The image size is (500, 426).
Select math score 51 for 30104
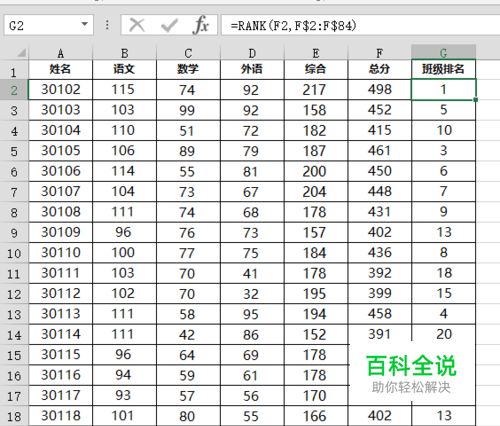tap(188, 131)
